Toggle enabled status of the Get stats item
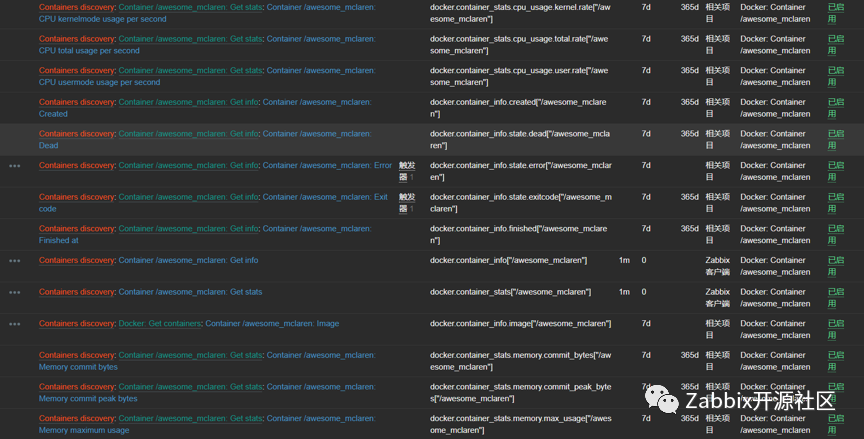Screen dimensions: 864x439 coord(836,298)
